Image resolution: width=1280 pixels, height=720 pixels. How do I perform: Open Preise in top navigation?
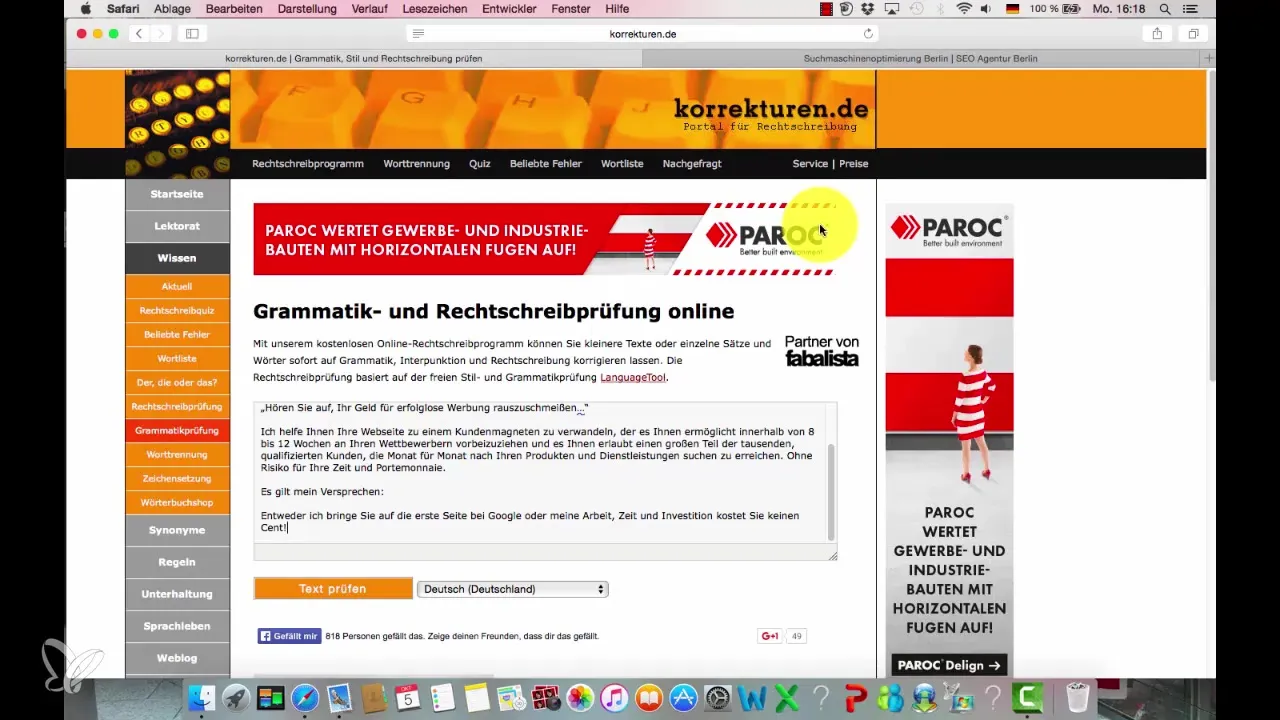point(853,163)
